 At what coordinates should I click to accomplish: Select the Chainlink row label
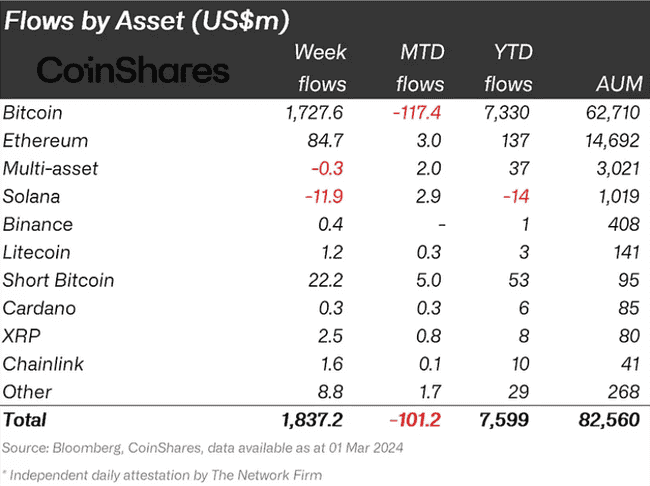tap(43, 364)
